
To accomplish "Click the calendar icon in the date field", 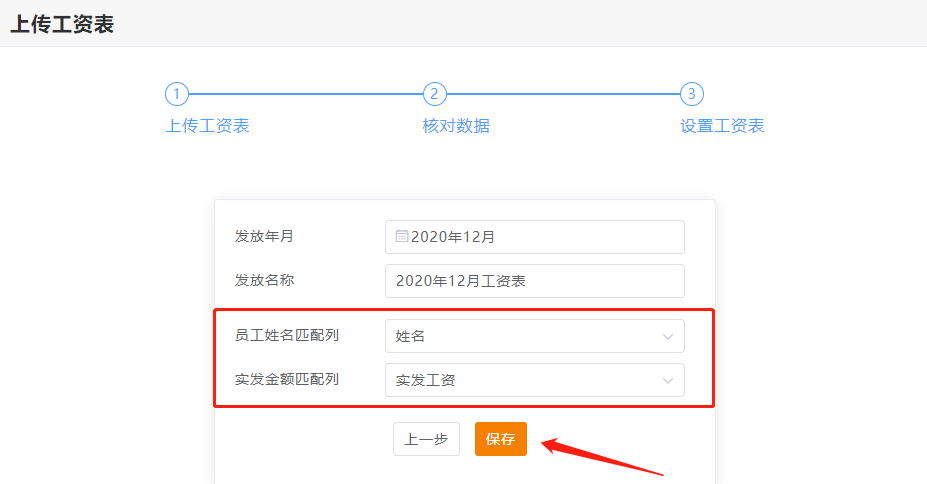I will [x=402, y=237].
